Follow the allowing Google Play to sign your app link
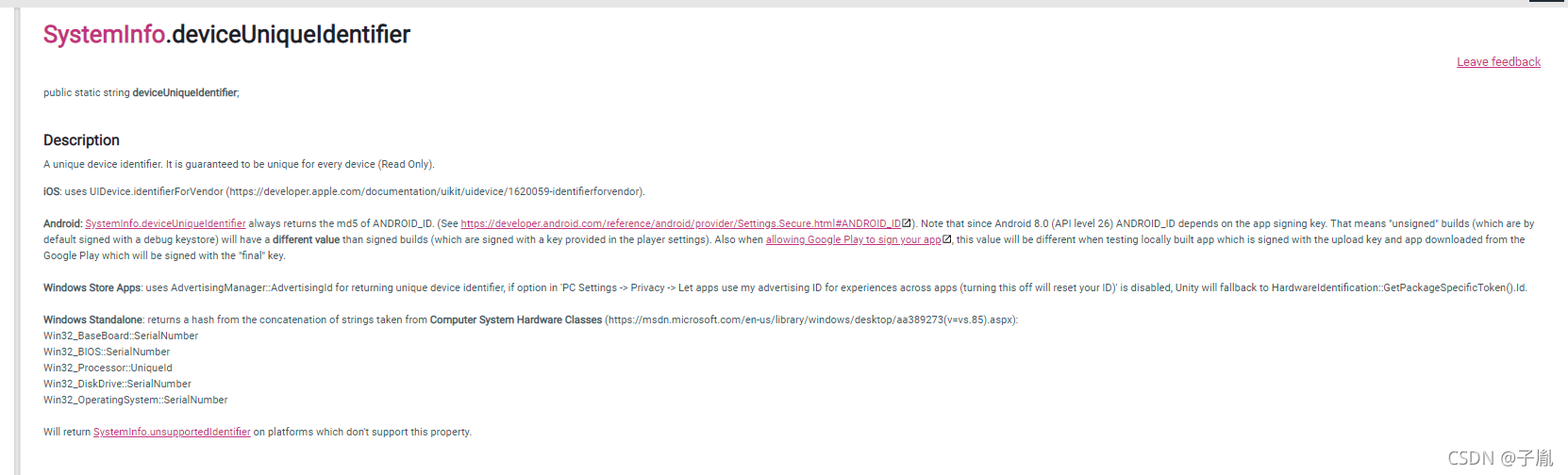Viewport: 1568px width, 475px height. pyautogui.click(x=853, y=239)
